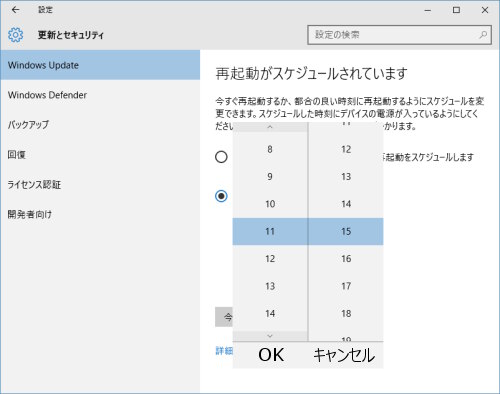The width and height of the screenshot is (500, 394).
Task: Select highlighted hour 11
Action: pyautogui.click(x=270, y=231)
